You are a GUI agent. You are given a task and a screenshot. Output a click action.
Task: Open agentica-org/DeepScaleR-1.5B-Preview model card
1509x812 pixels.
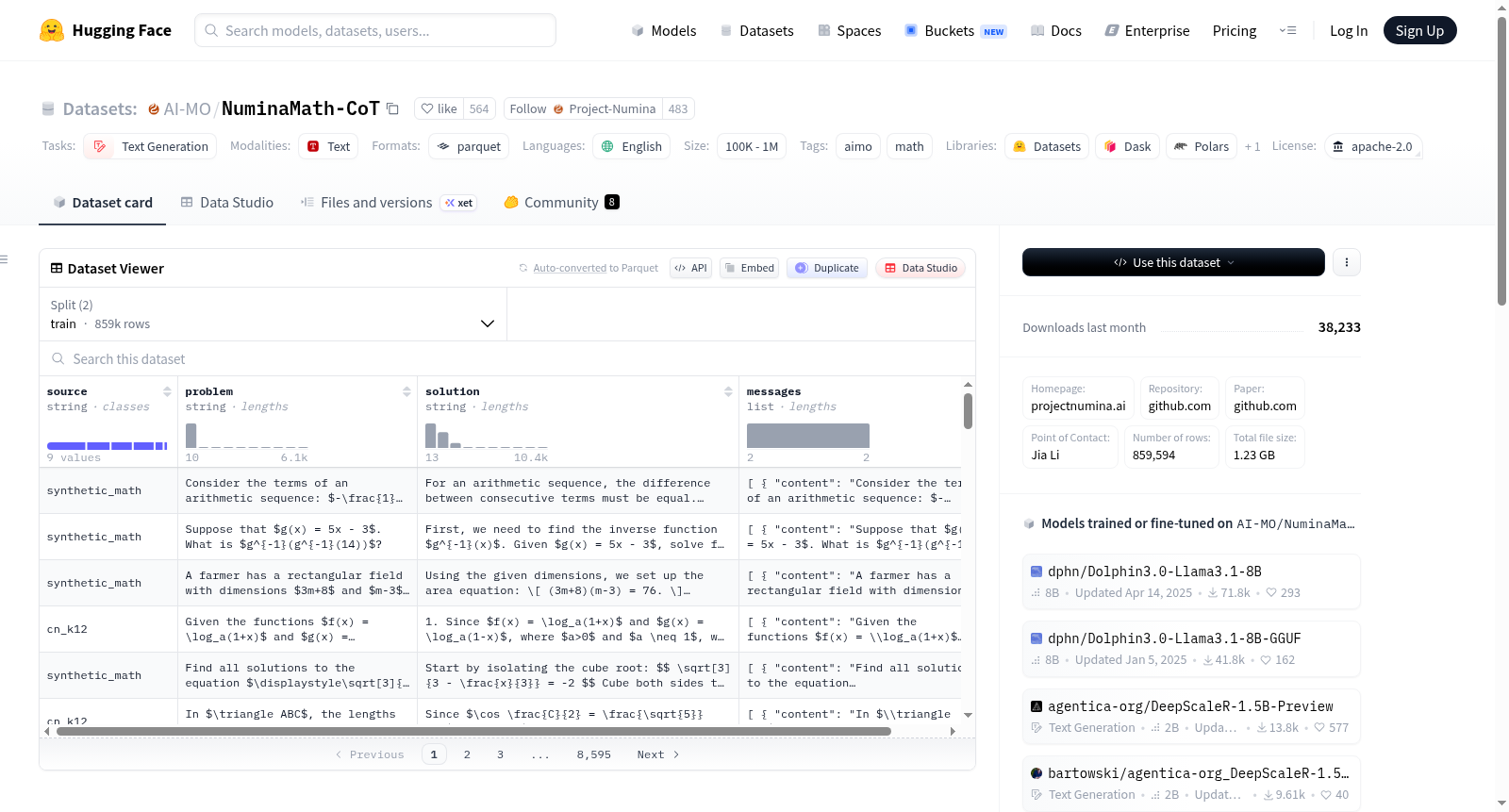tap(1191, 716)
